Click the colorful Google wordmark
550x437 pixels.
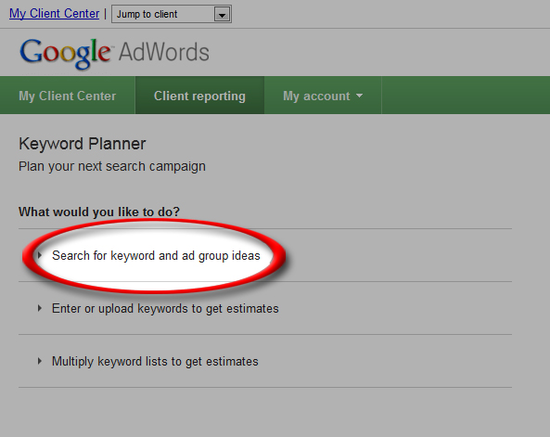(x=65, y=53)
